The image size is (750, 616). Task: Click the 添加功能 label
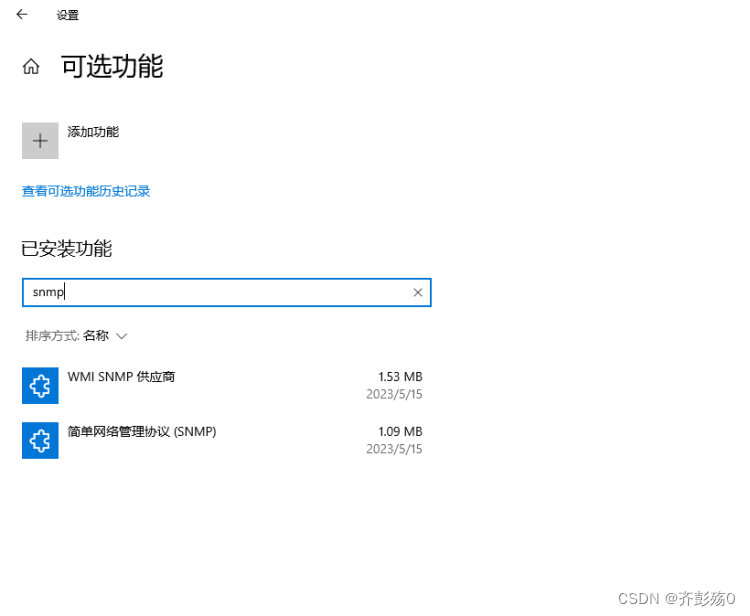click(93, 132)
